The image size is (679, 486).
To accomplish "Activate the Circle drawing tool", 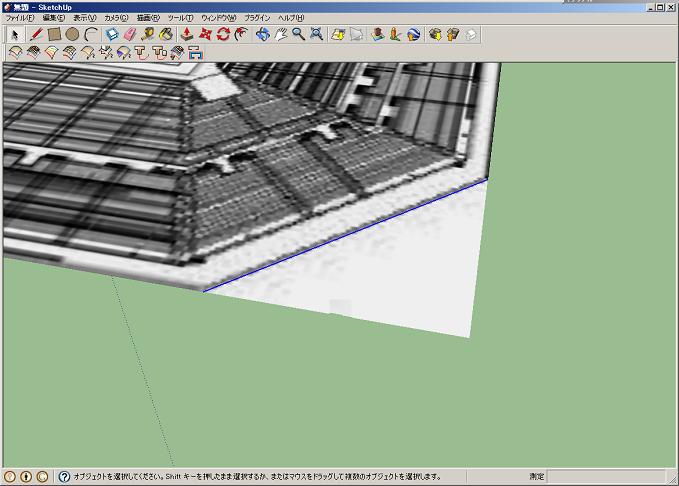I will pyautogui.click(x=72, y=34).
